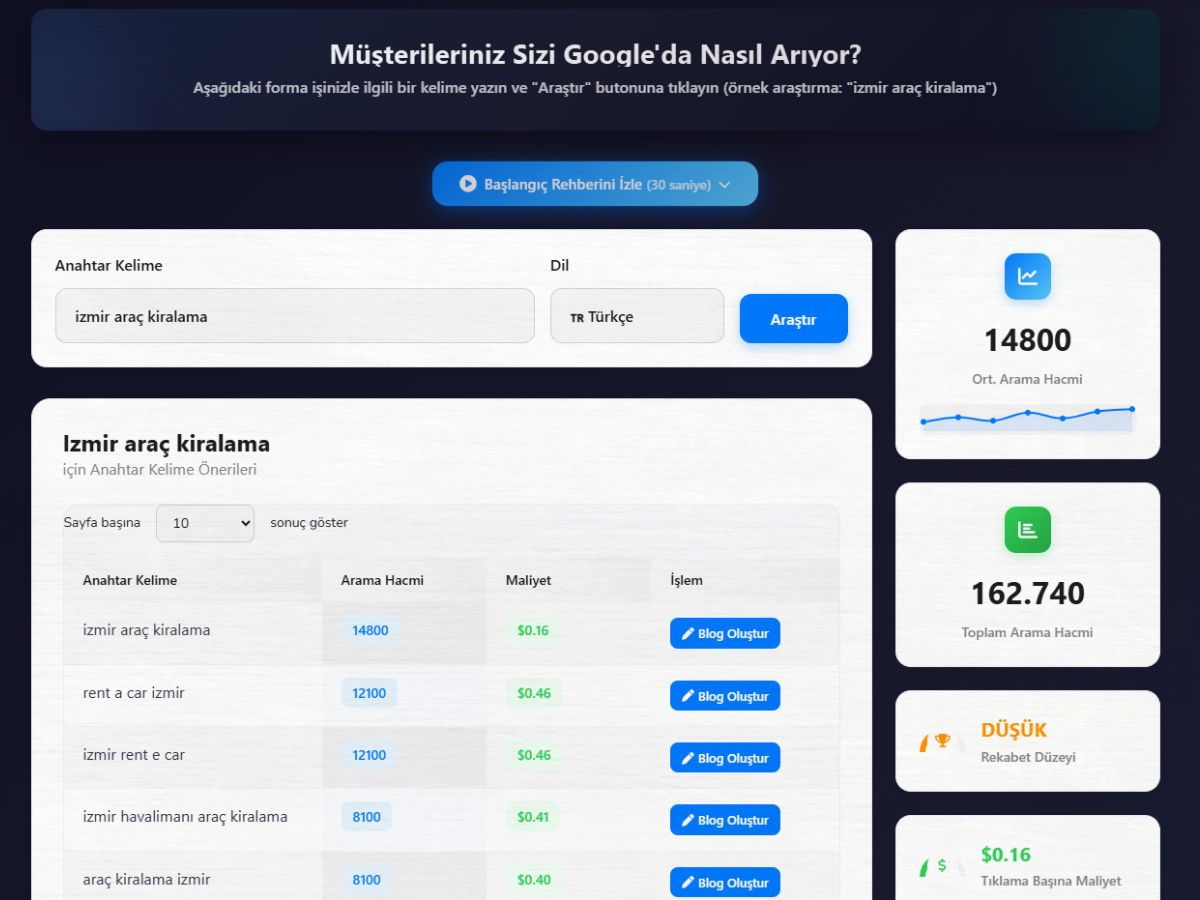Click the search volume trend line graph
1200x900 pixels.
tap(1027, 417)
